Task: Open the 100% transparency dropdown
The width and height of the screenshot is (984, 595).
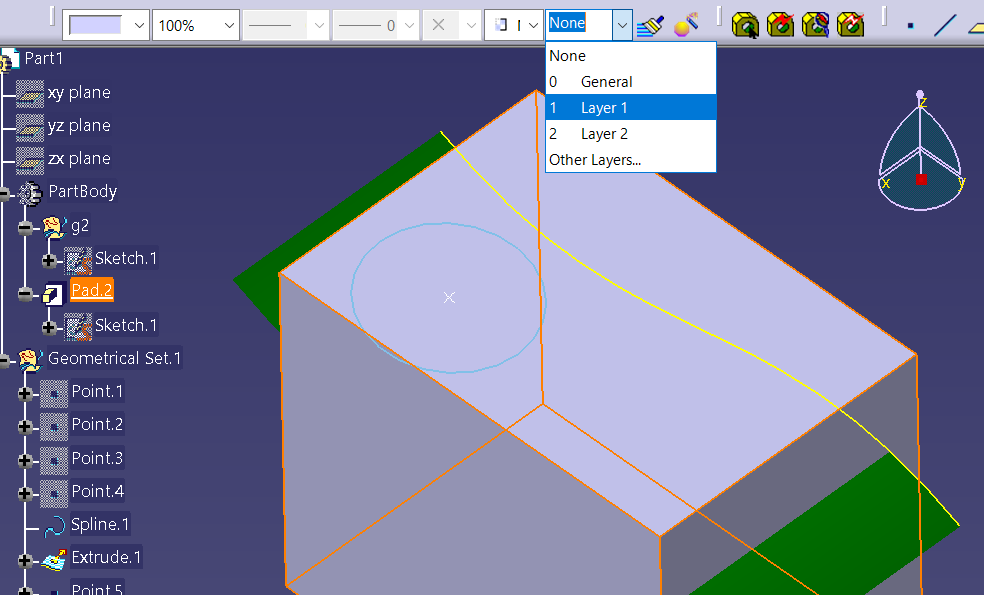Action: (229, 25)
